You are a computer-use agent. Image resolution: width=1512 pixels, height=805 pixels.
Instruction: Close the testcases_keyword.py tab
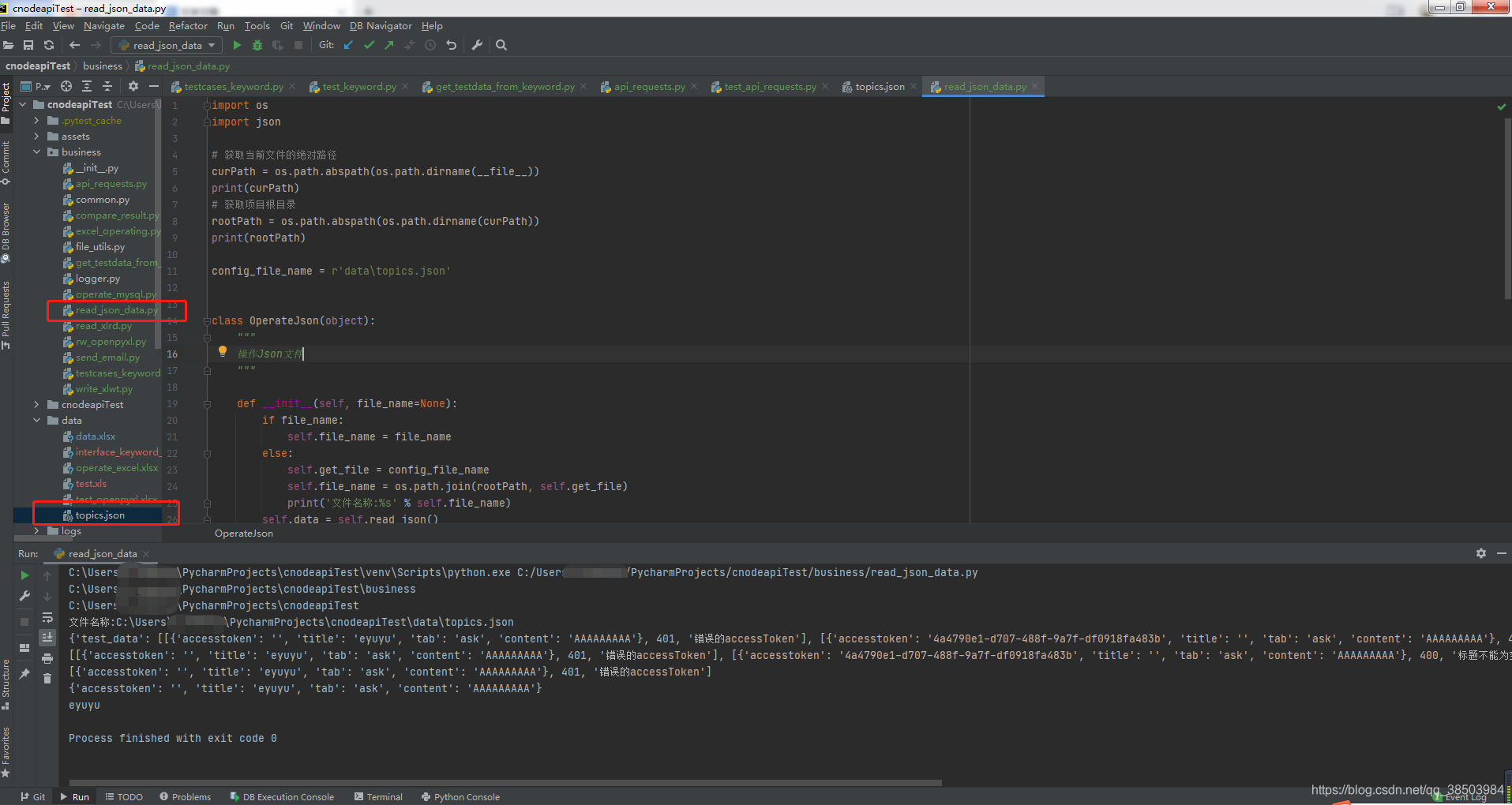click(x=292, y=87)
